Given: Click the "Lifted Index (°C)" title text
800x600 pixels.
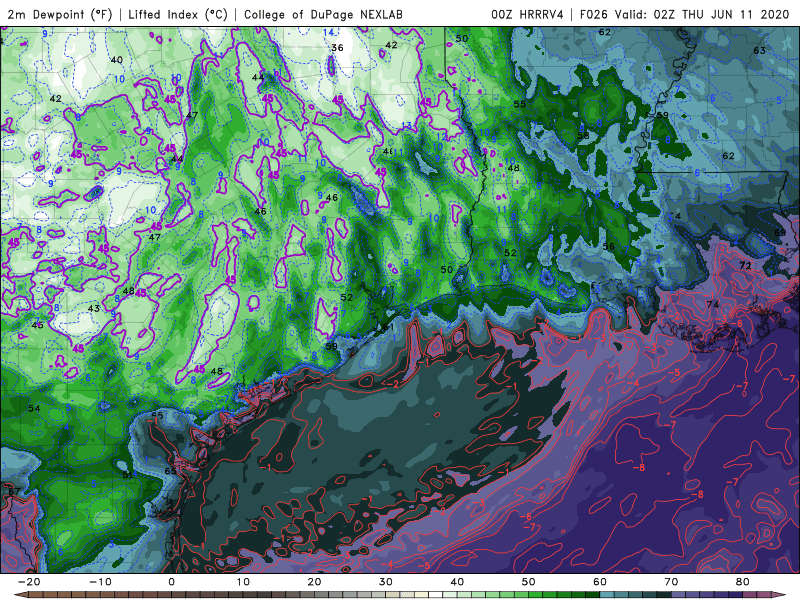Looking at the screenshot, I should 178,14.
